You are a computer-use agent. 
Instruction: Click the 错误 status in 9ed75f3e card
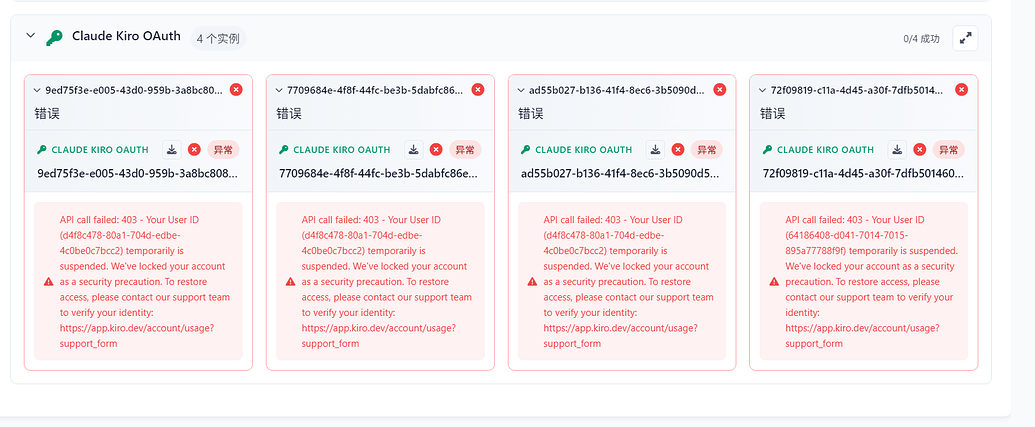(47, 114)
